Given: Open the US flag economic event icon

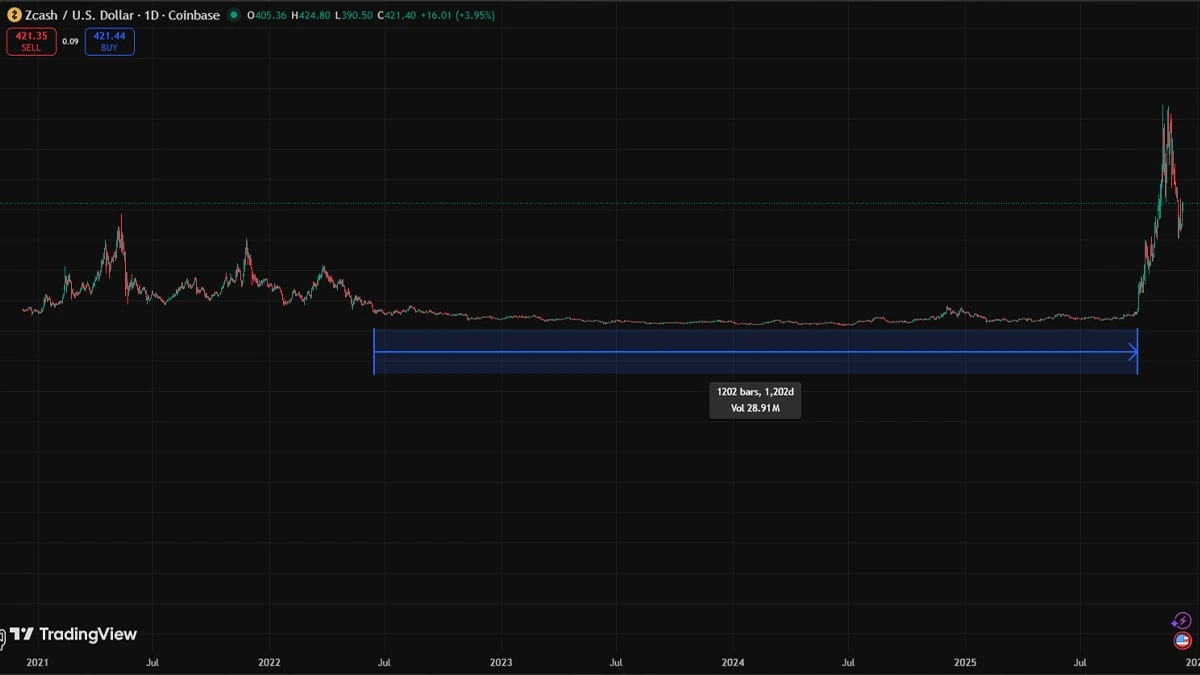Looking at the screenshot, I should point(1182,641).
